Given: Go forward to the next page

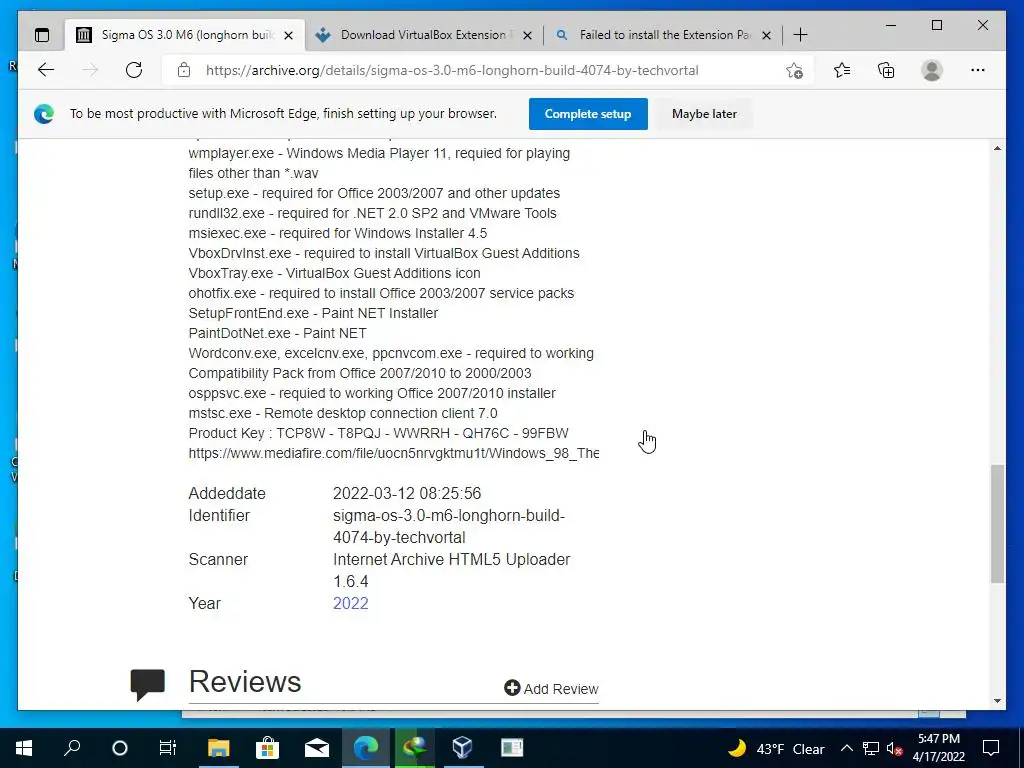Looking at the screenshot, I should 90,70.
